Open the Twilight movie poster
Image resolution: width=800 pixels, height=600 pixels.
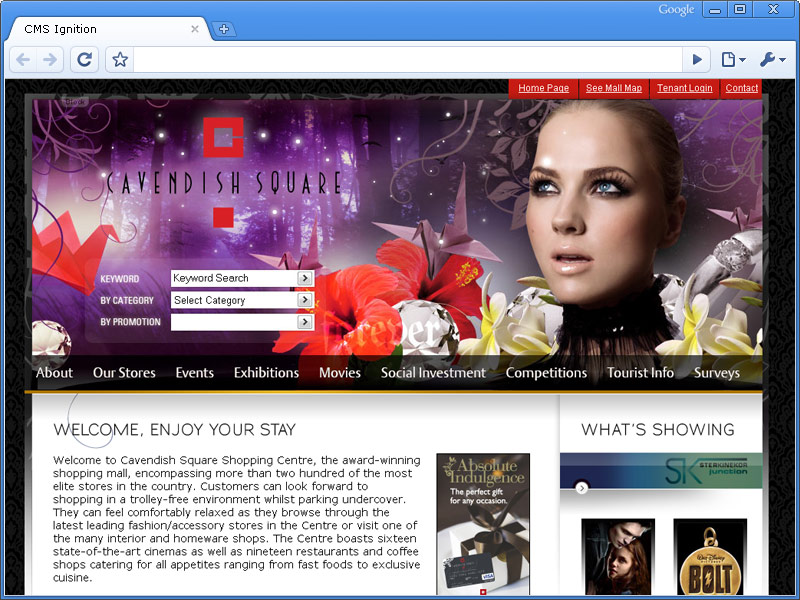point(618,557)
